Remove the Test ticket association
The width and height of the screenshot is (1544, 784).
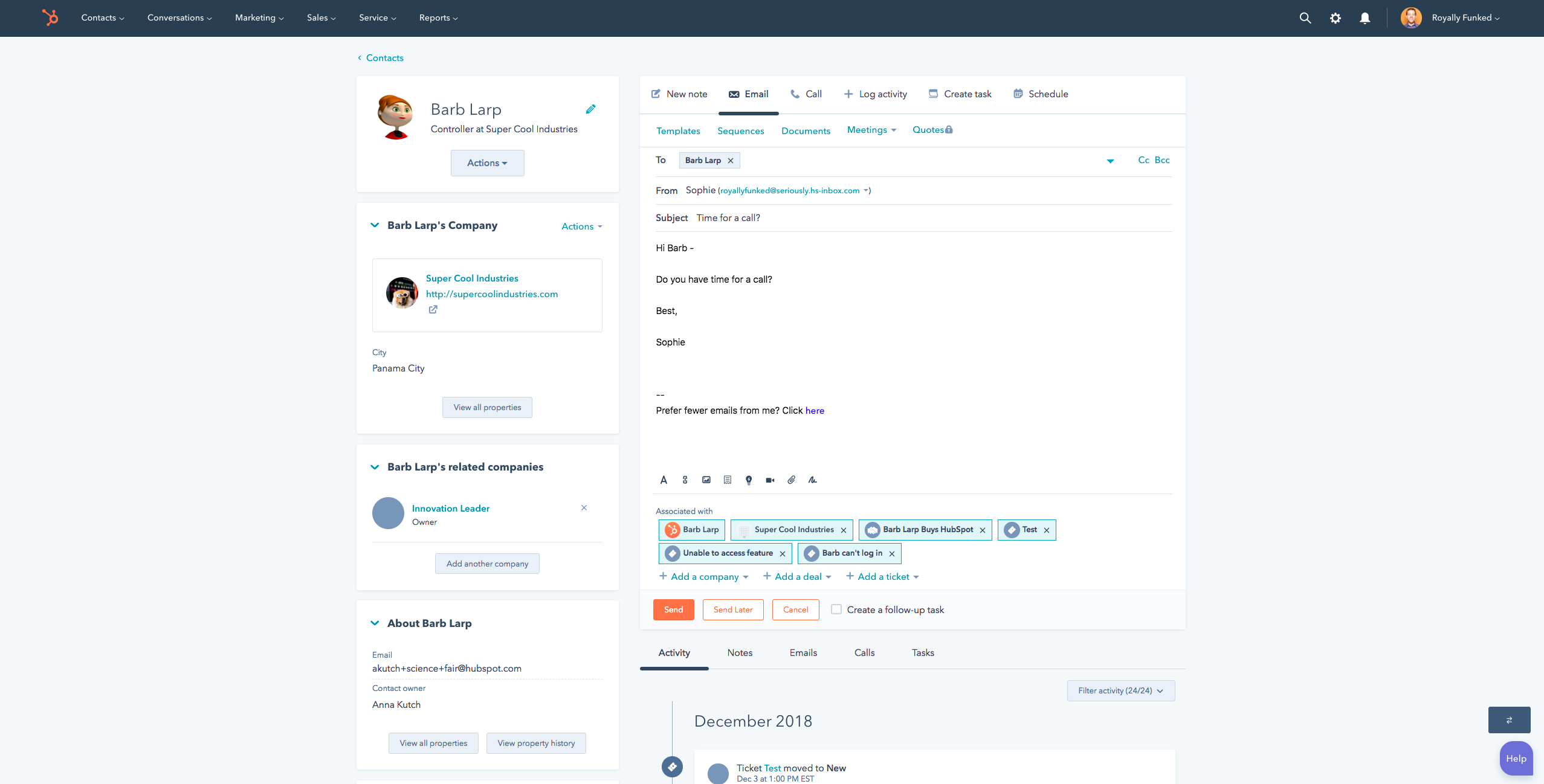coord(1047,530)
